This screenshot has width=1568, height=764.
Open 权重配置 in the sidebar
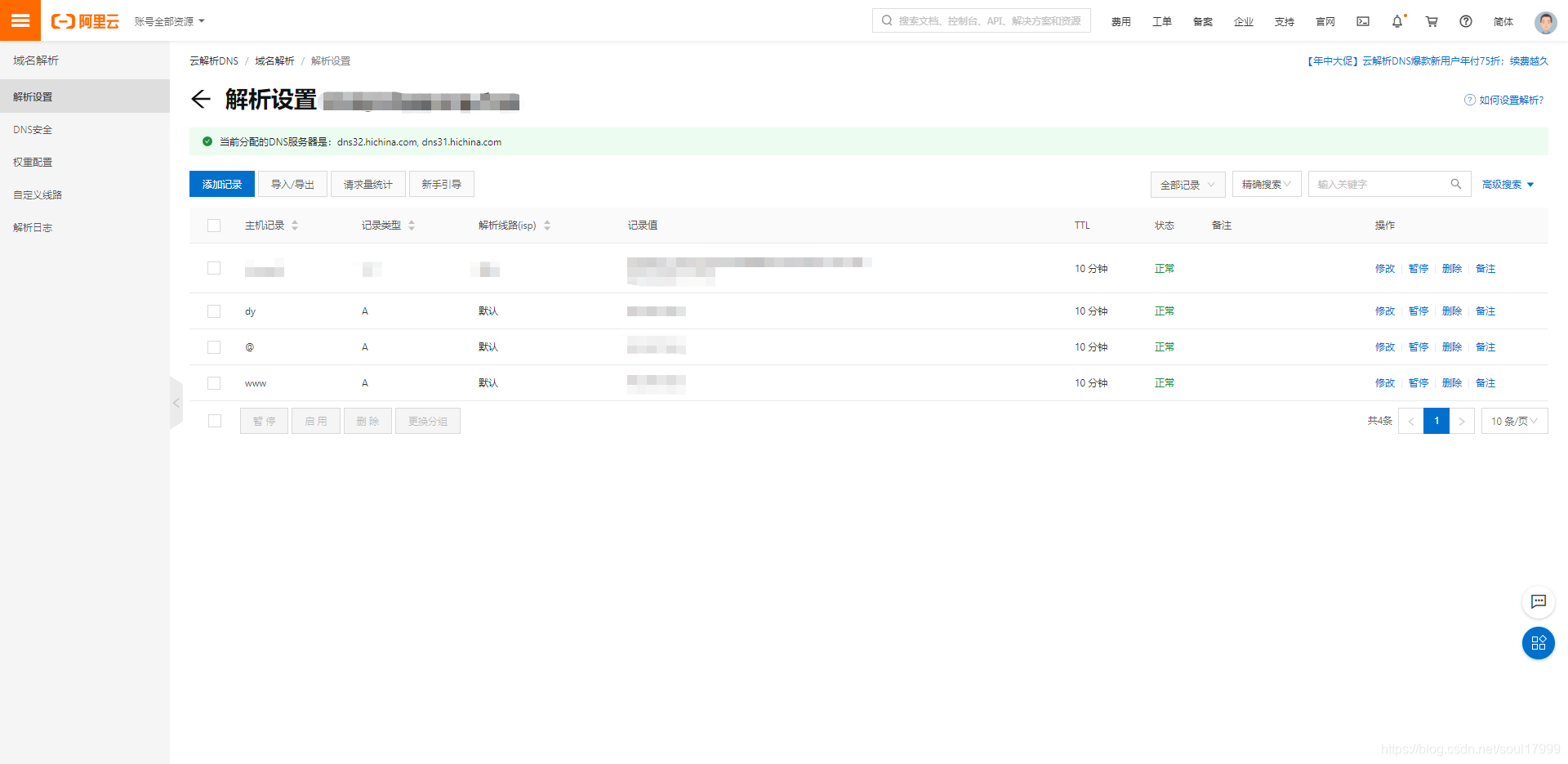33,163
